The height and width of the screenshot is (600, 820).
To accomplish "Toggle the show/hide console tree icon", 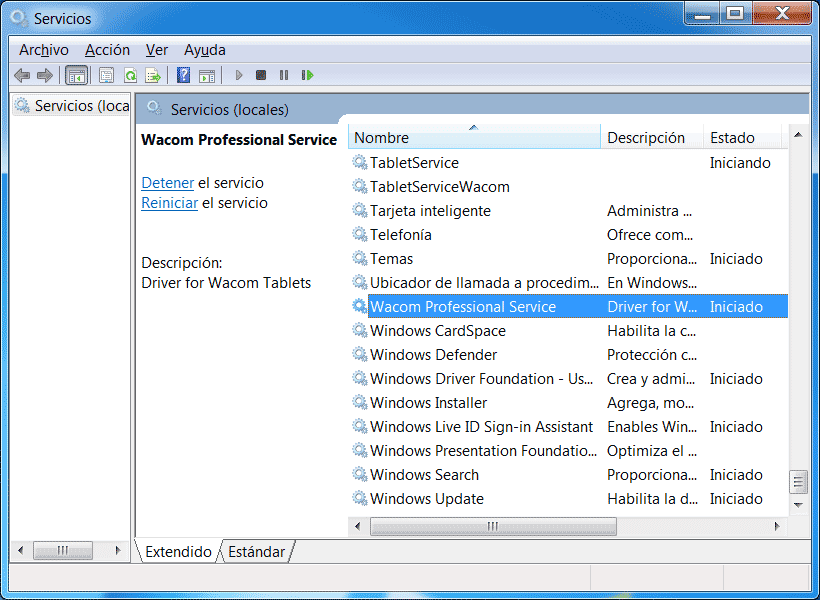I will pos(76,75).
